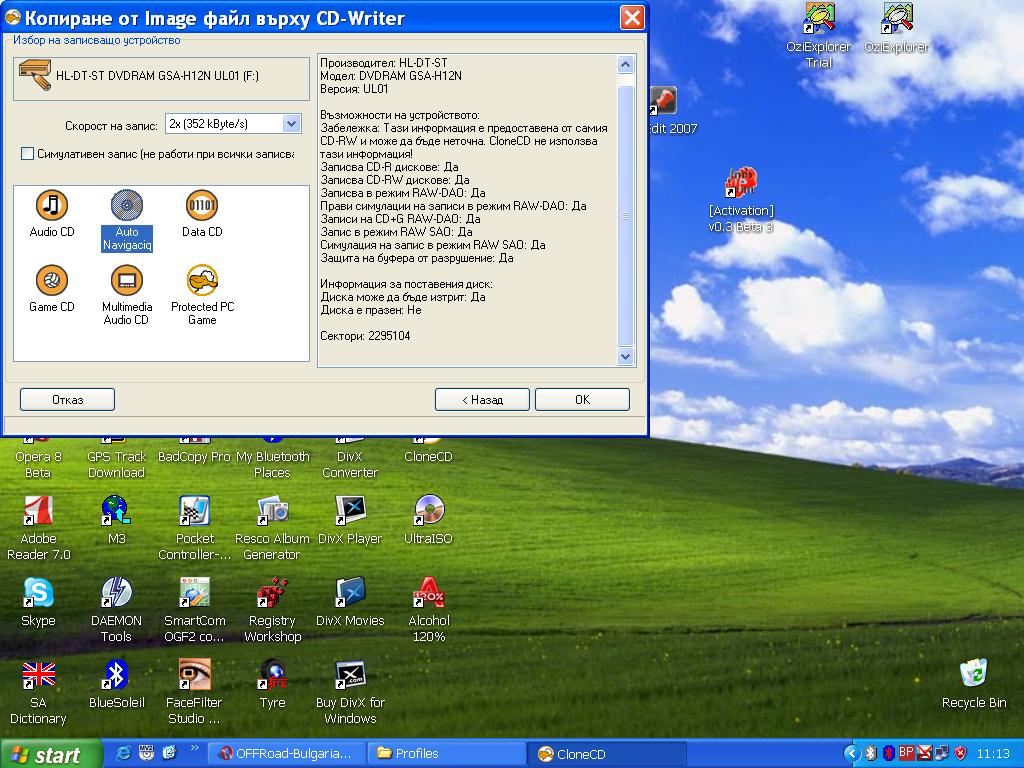Image resolution: width=1024 pixels, height=768 pixels.
Task: Pick the Multimedia Audio CD profile
Action: point(127,281)
